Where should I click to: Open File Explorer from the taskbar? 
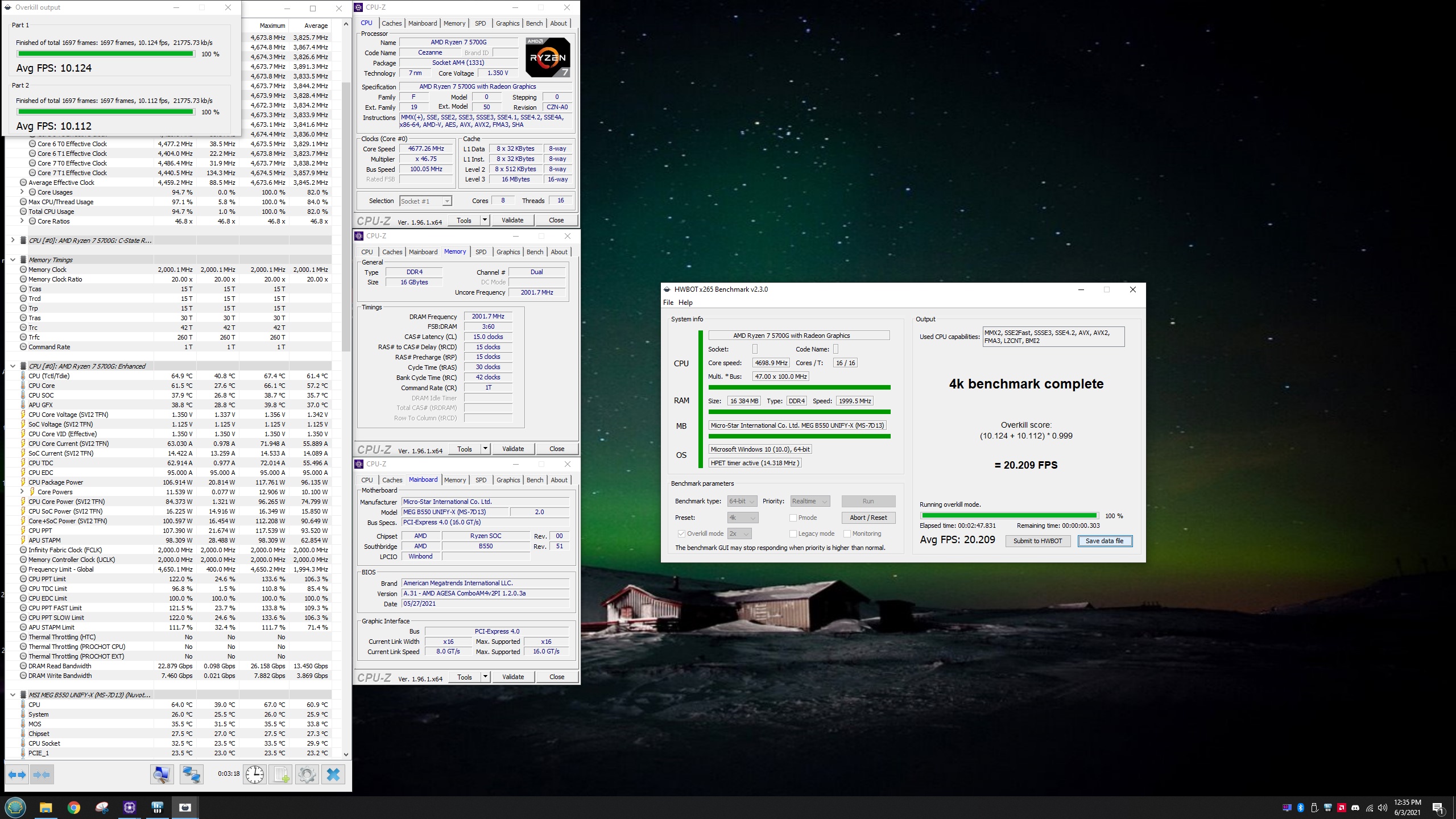pos(45,807)
